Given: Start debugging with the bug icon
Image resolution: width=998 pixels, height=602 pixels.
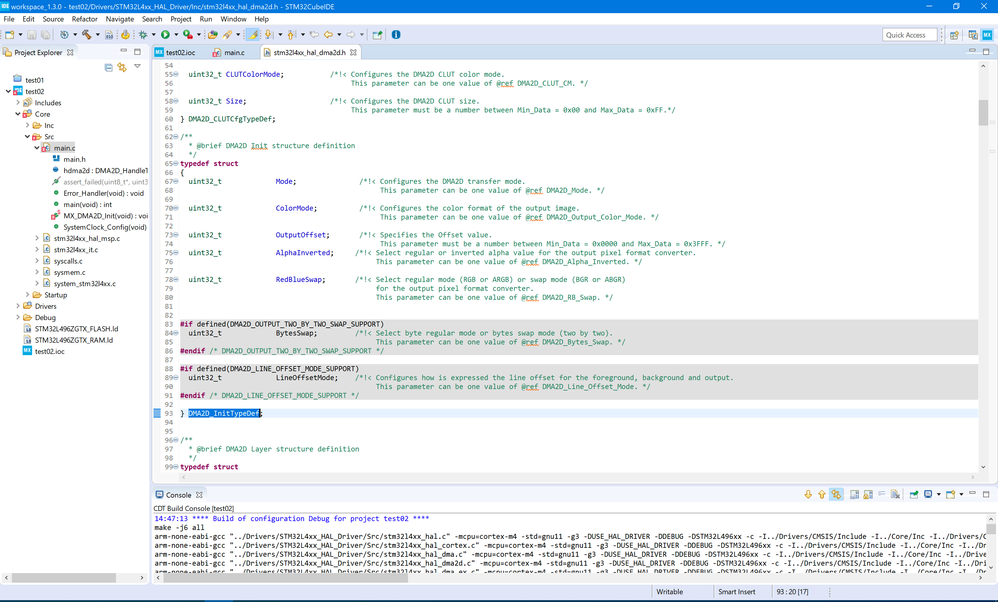Looking at the screenshot, I should [143, 35].
